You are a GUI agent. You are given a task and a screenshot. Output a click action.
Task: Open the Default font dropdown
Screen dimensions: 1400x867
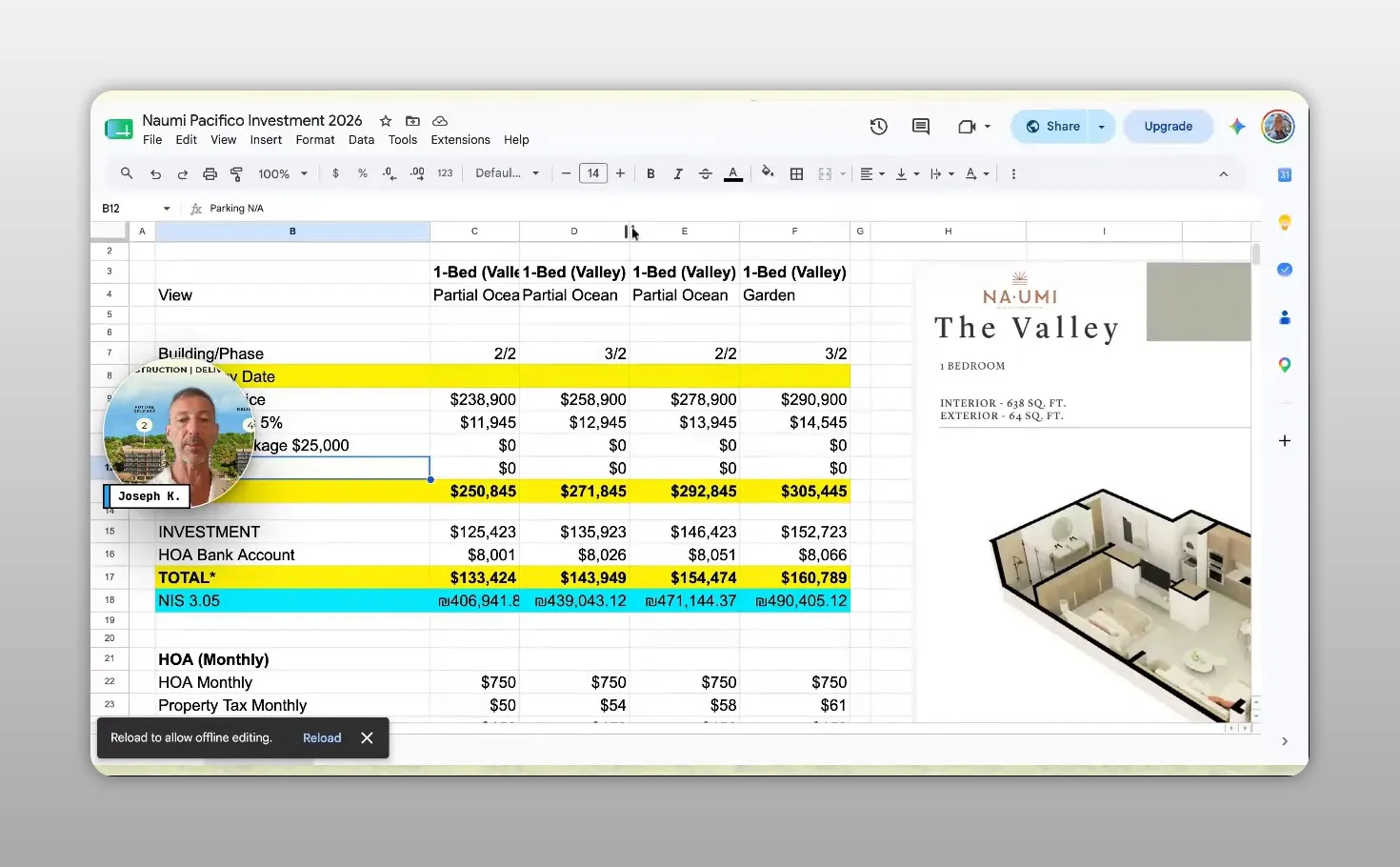click(508, 173)
